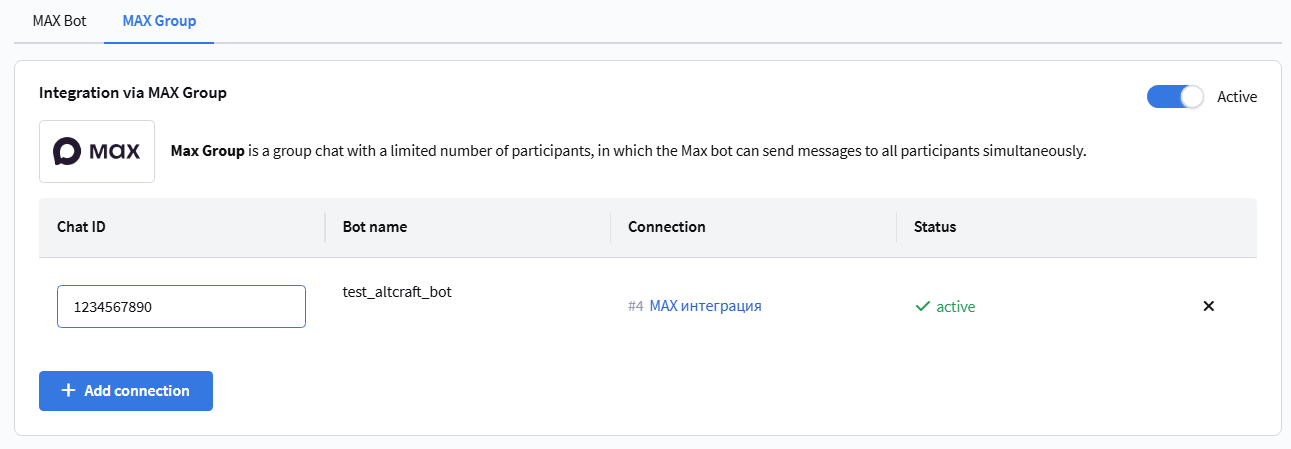Open the MAX интеграция connection link

point(705,306)
